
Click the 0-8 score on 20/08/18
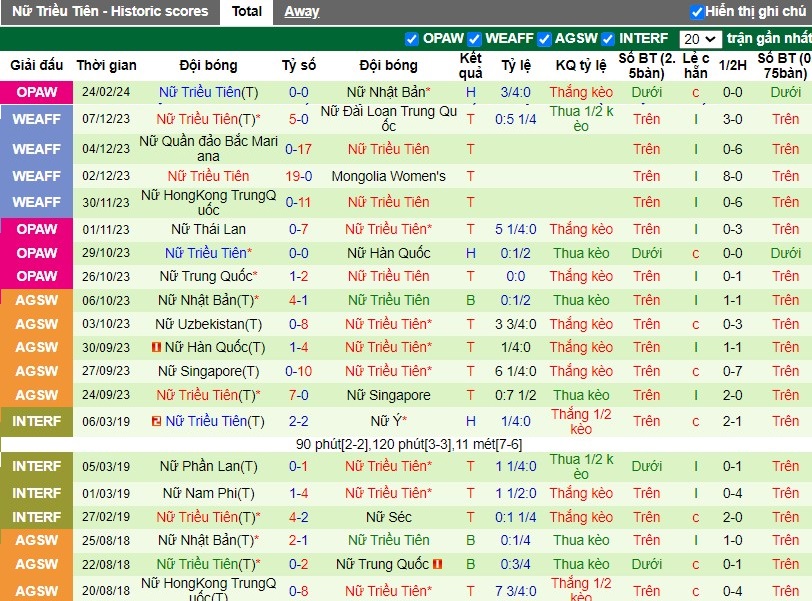point(298,591)
